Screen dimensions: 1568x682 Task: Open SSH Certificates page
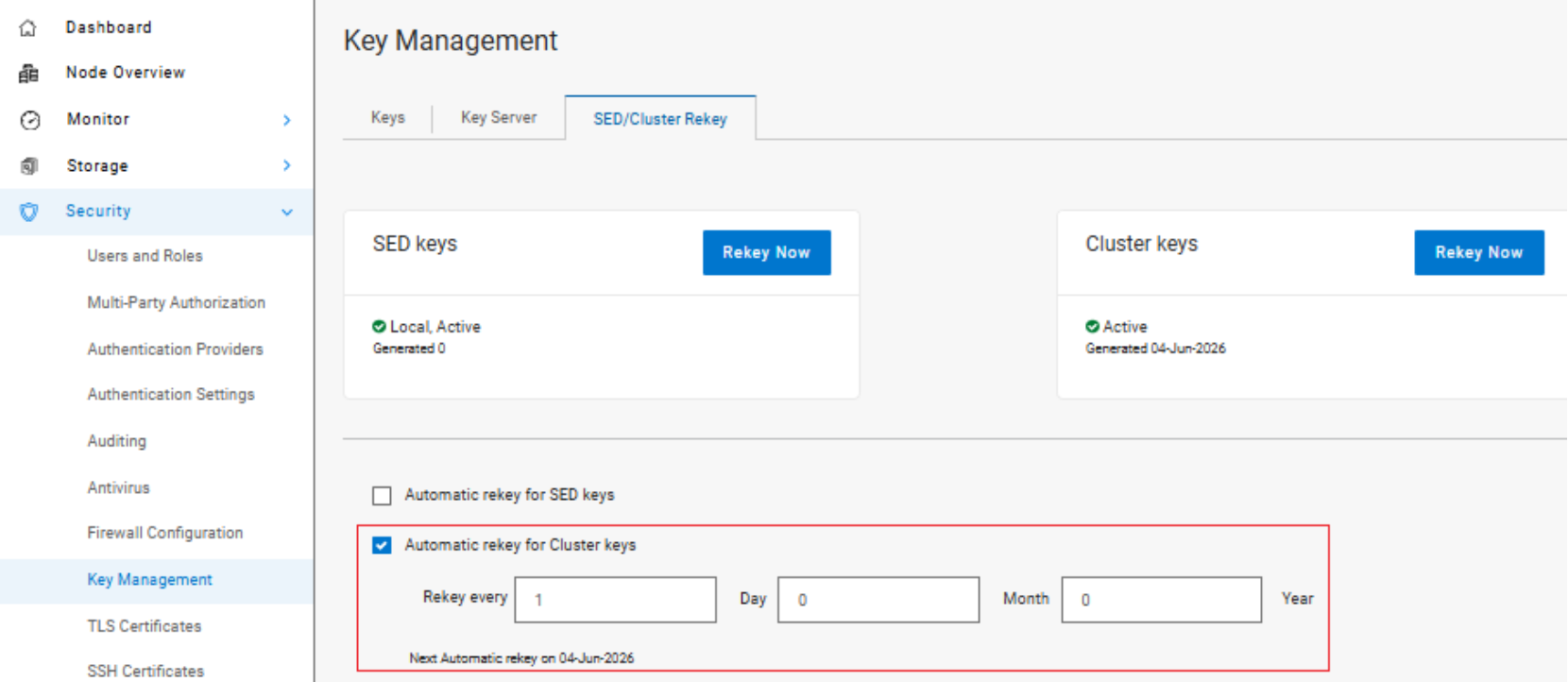(x=145, y=672)
